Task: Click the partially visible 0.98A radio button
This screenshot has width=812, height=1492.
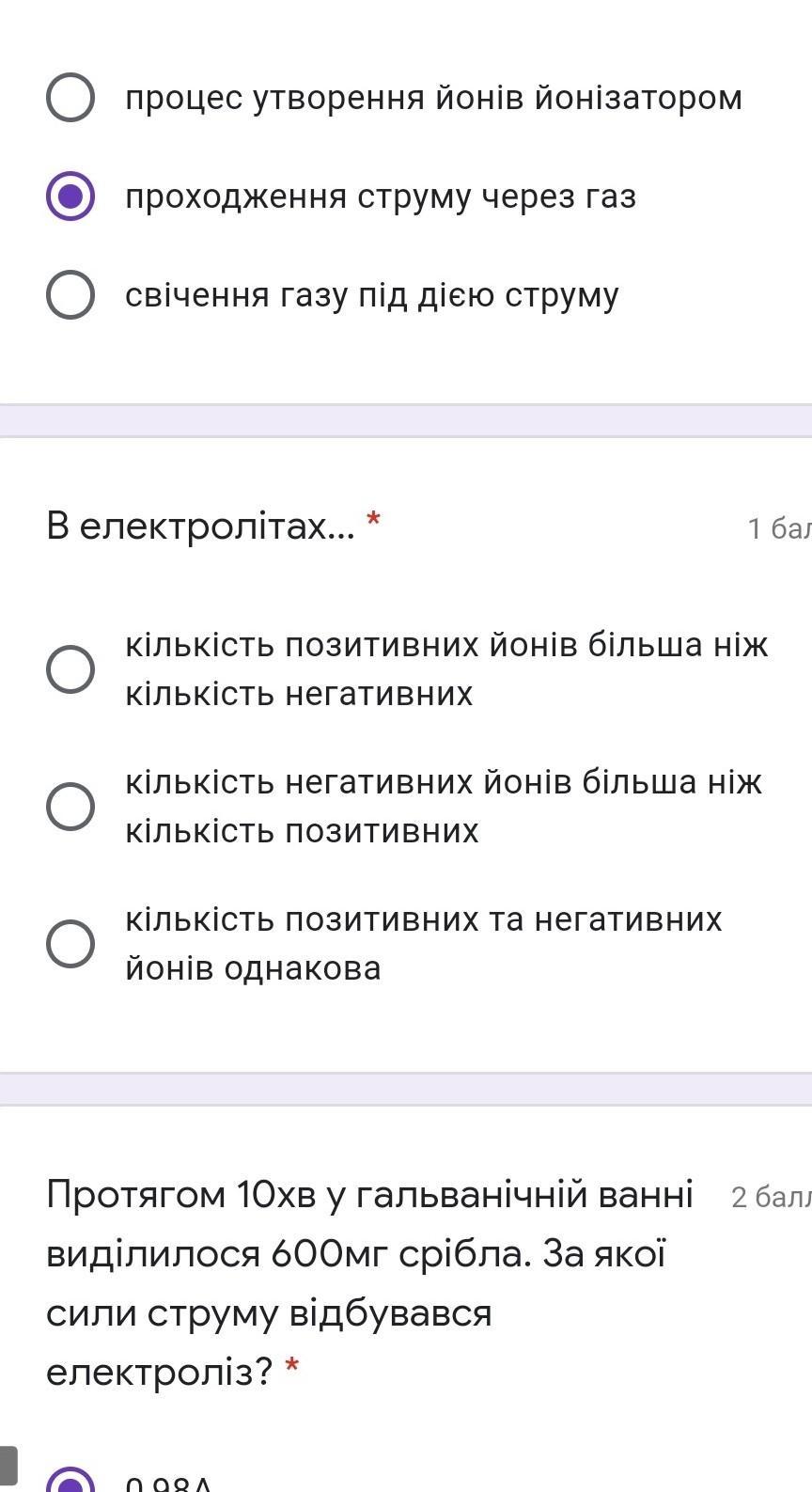Action: (x=70, y=1482)
